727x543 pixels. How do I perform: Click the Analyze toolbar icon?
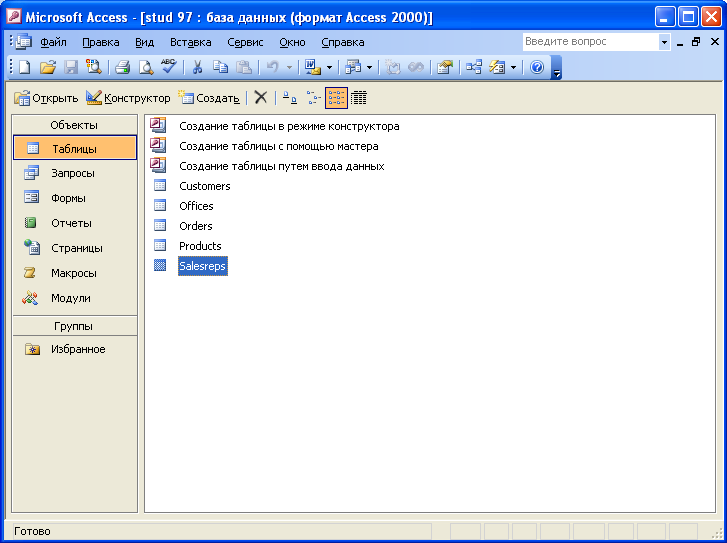click(x=353, y=68)
